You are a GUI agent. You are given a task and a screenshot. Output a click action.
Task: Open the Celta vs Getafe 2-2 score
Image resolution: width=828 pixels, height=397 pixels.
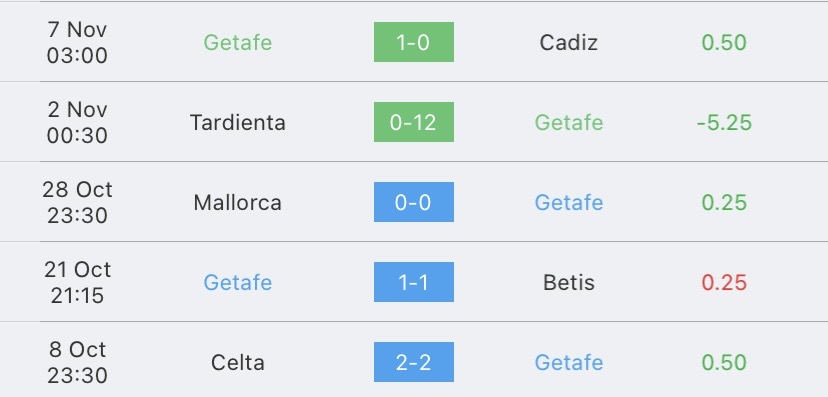point(413,362)
